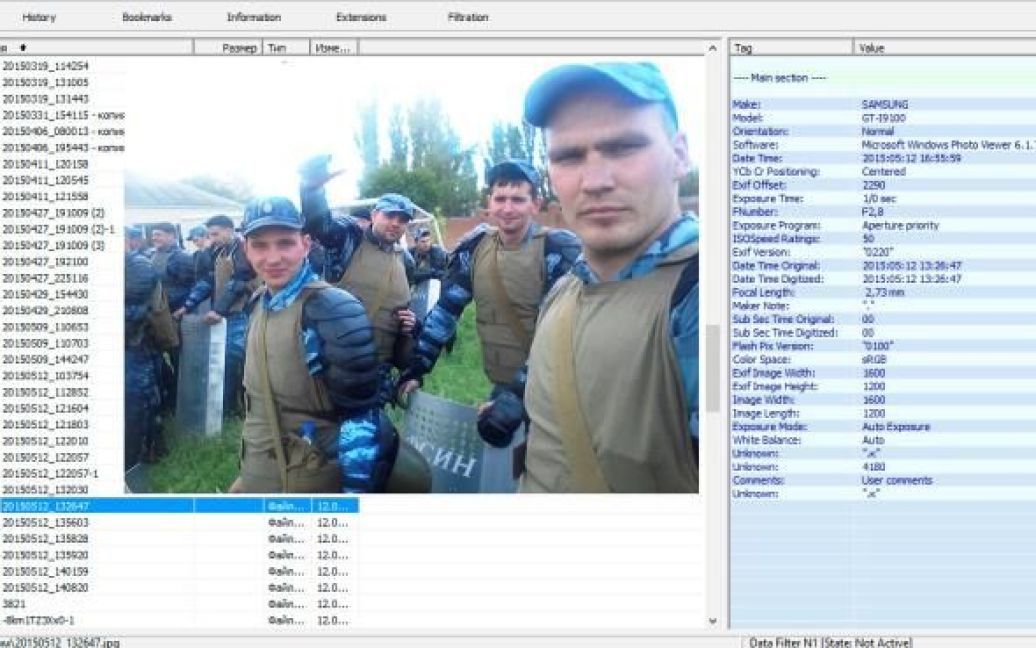The width and height of the screenshot is (1036, 648).
Task: Select the file named 3821
Action: pyautogui.click(x=14, y=604)
